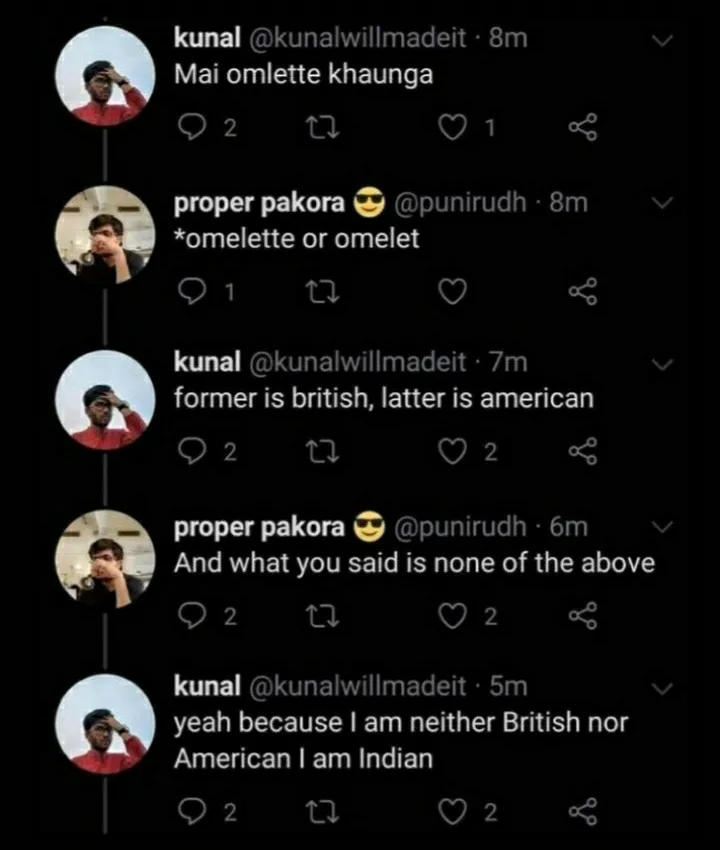Open kunal's profile picture on the top tweet
Screen dimensions: 720x850
[x=104, y=72]
